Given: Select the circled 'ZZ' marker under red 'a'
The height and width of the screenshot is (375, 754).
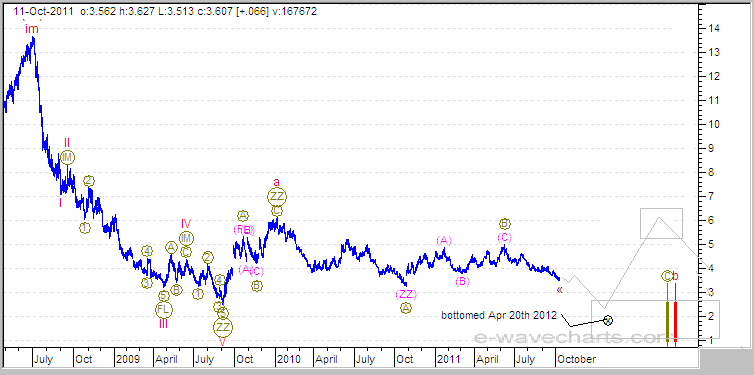Looking at the screenshot, I should 277,196.
